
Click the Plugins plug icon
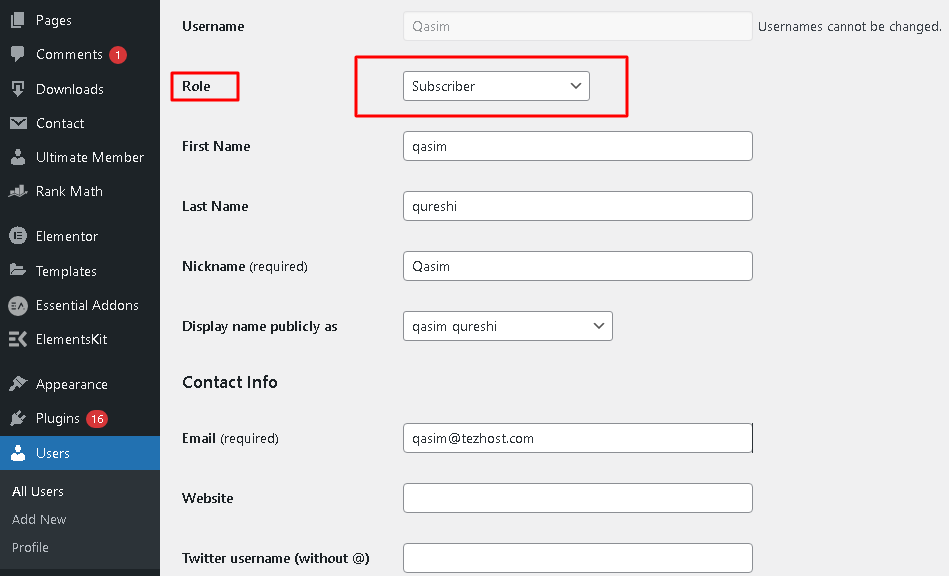[x=18, y=418]
